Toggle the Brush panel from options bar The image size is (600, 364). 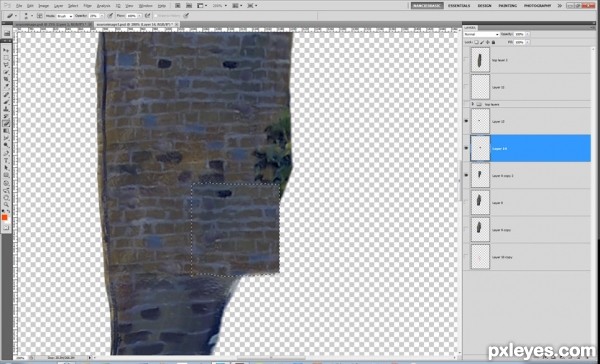(x=39, y=16)
